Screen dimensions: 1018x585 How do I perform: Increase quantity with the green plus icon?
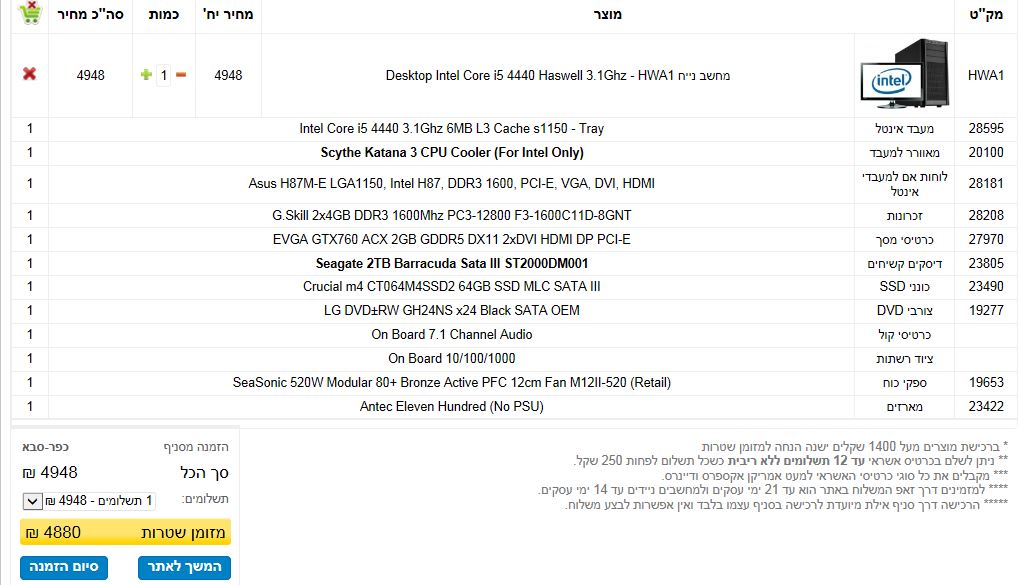(146, 75)
